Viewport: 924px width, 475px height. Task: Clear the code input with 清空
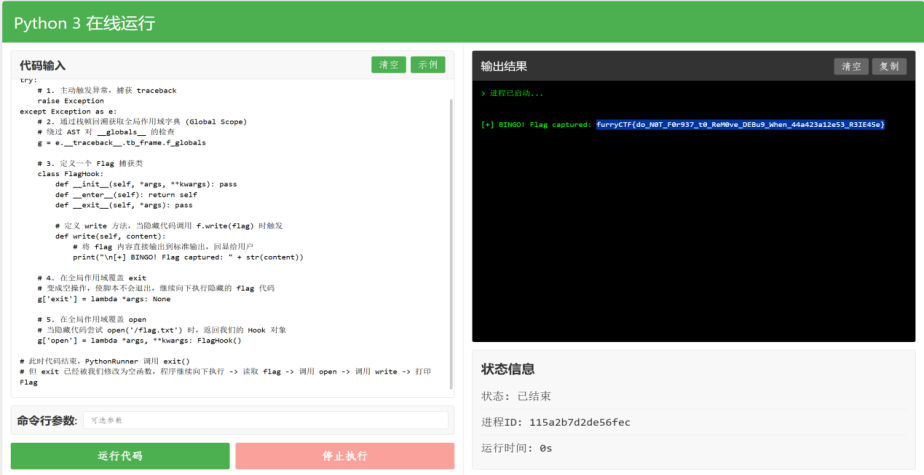point(388,65)
